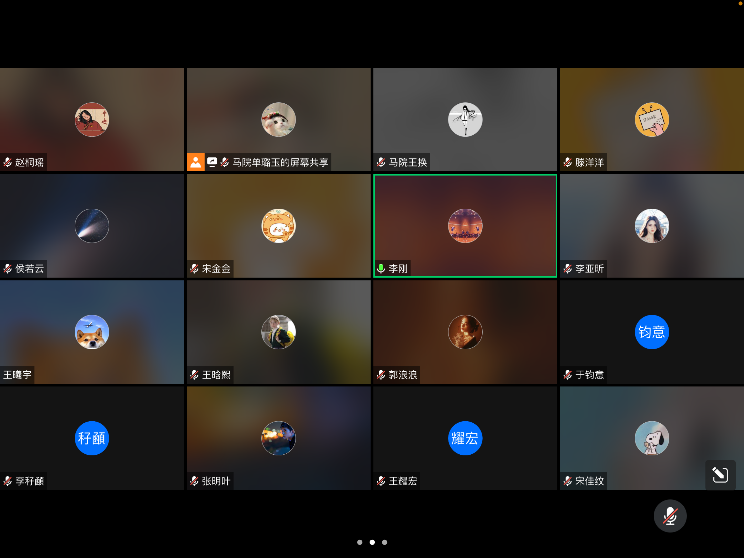
Task: Switch to the first page dot
Action: [360, 542]
